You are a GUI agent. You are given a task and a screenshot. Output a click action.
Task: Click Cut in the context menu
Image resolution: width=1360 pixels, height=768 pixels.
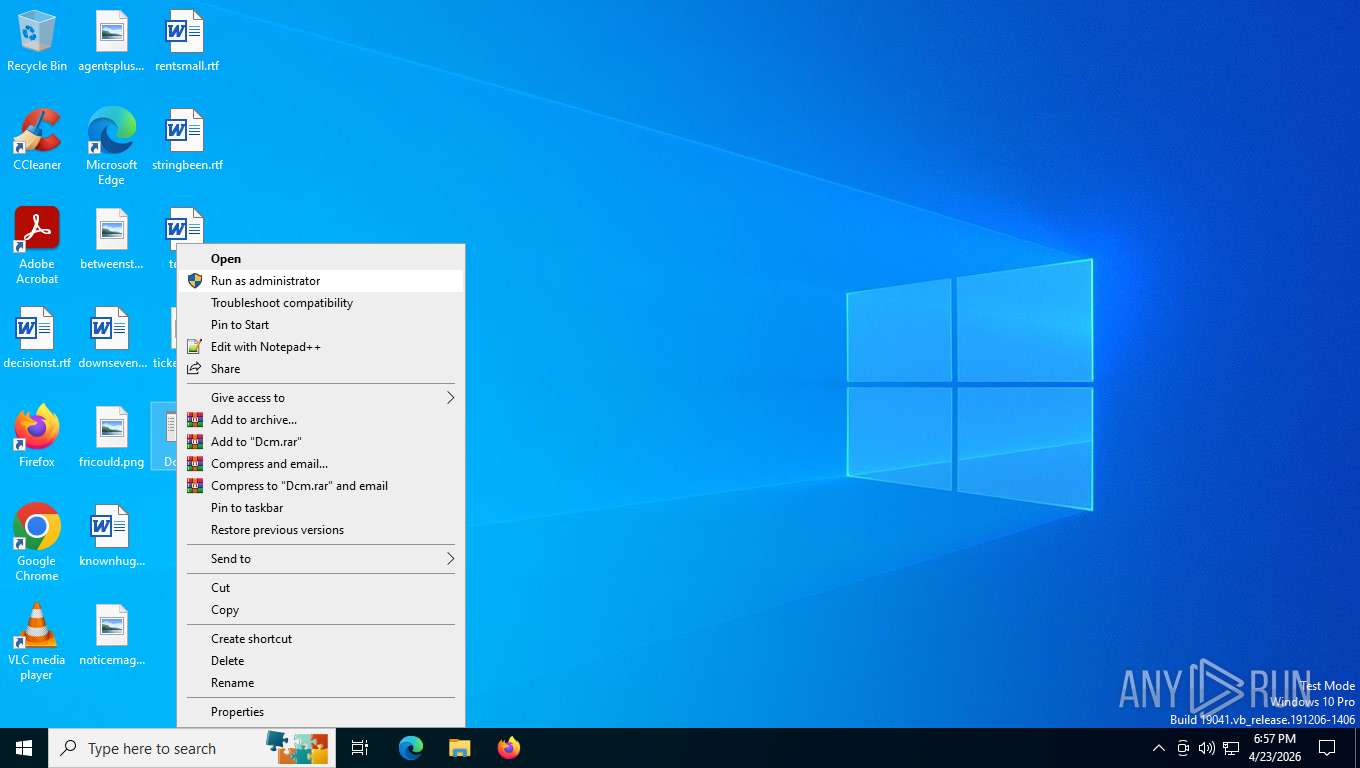321,588
